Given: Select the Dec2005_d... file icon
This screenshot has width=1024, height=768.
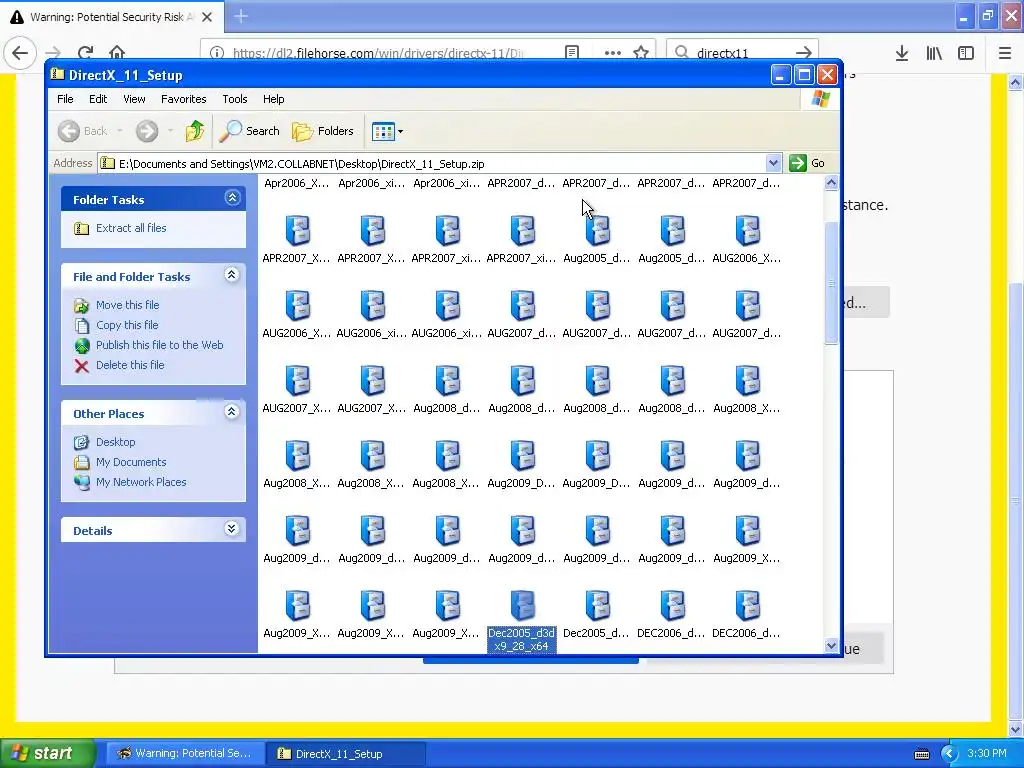Looking at the screenshot, I should click(x=597, y=606).
